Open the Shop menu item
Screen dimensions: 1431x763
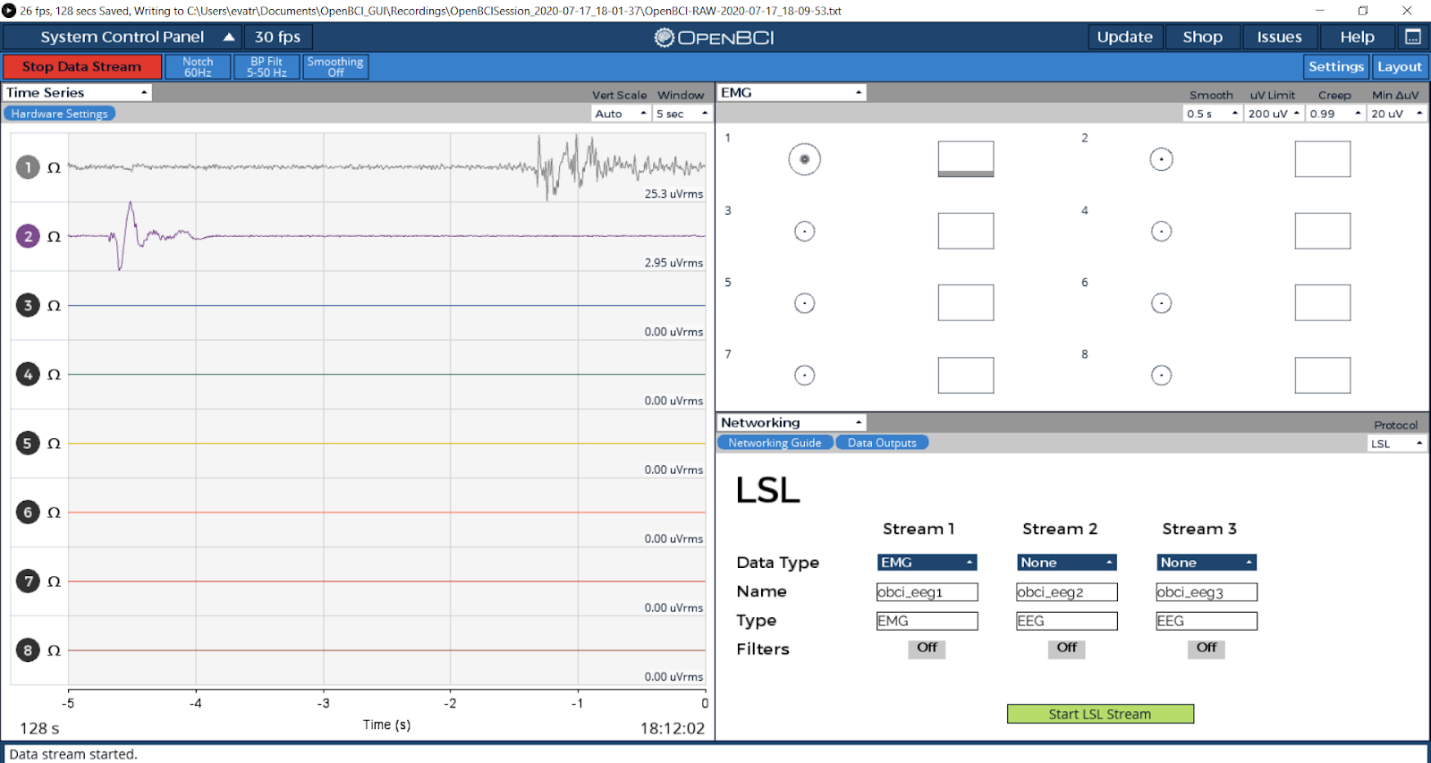(1203, 37)
